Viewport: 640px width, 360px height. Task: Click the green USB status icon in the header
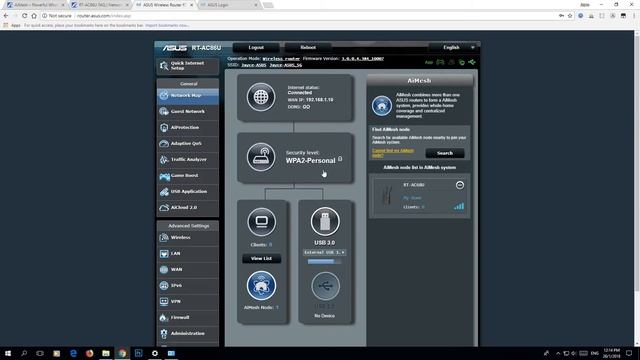point(472,62)
